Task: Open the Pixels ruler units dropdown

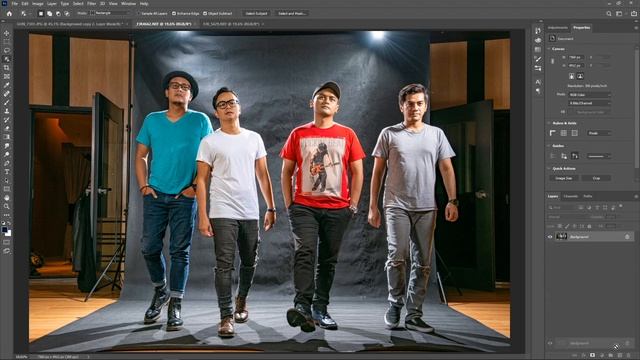Action: (599, 133)
